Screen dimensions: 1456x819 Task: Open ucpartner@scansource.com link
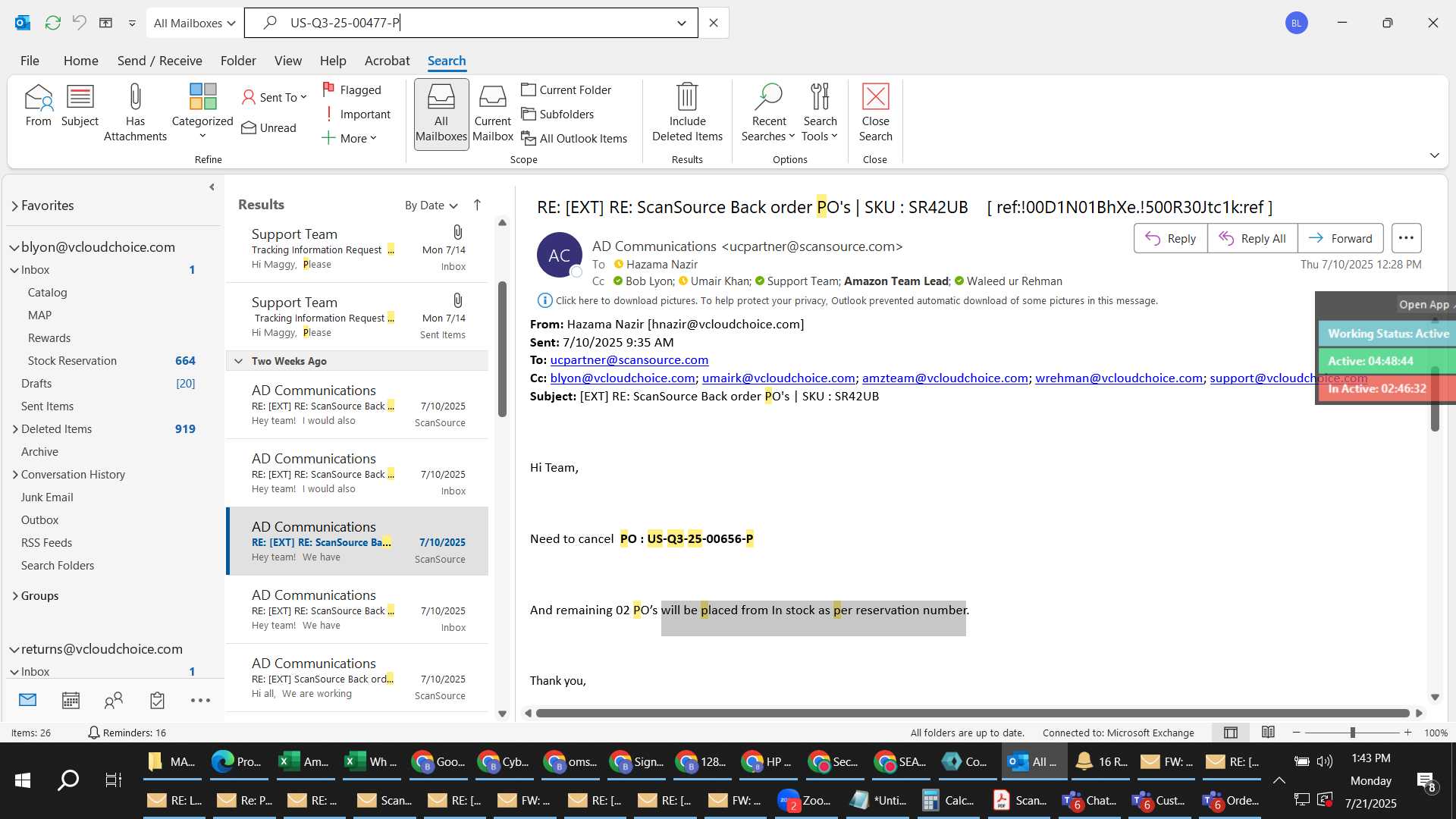pyautogui.click(x=629, y=359)
